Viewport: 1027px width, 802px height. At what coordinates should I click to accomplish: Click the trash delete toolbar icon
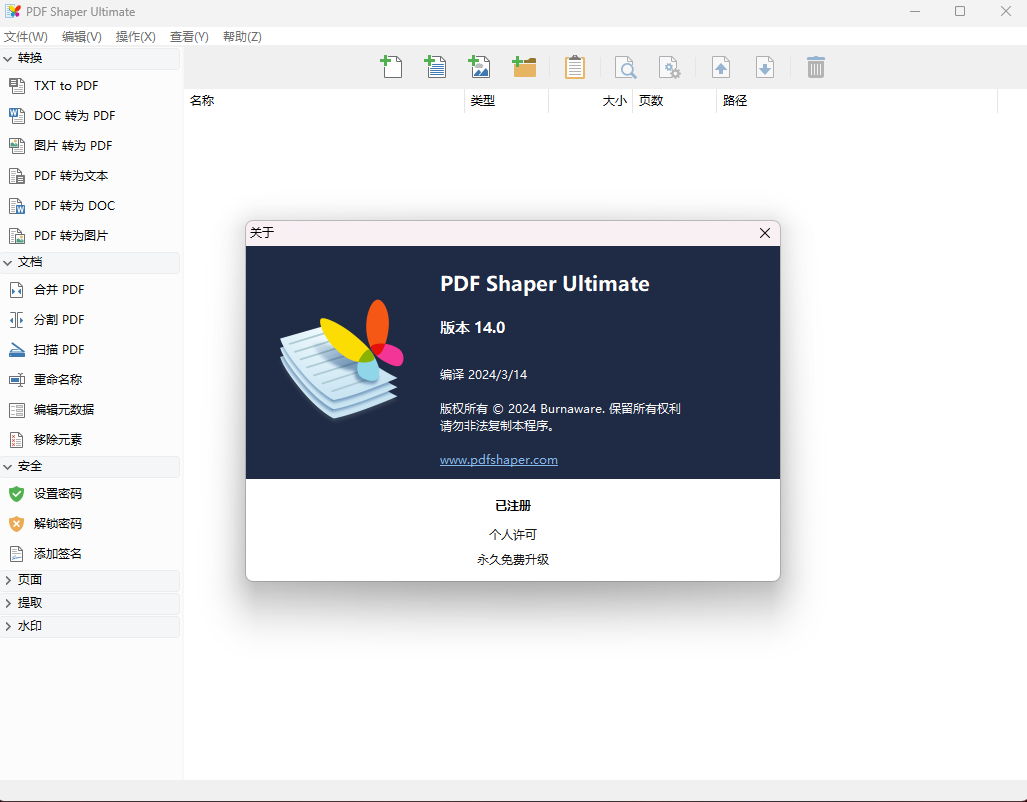coord(815,67)
